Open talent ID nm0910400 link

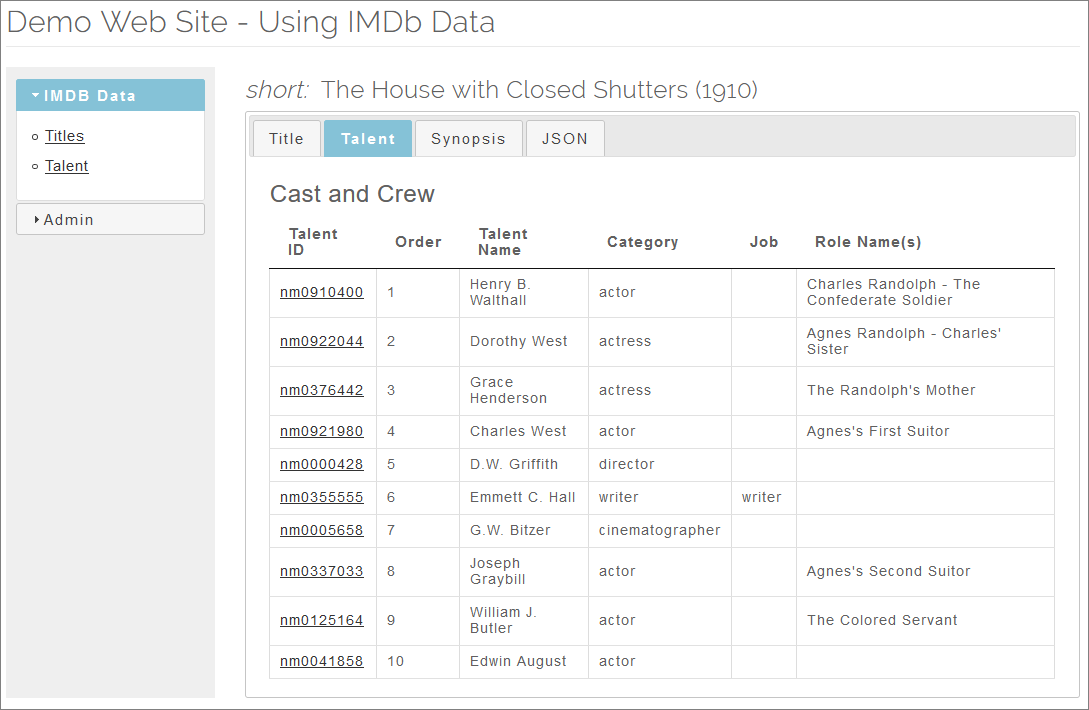point(322,292)
